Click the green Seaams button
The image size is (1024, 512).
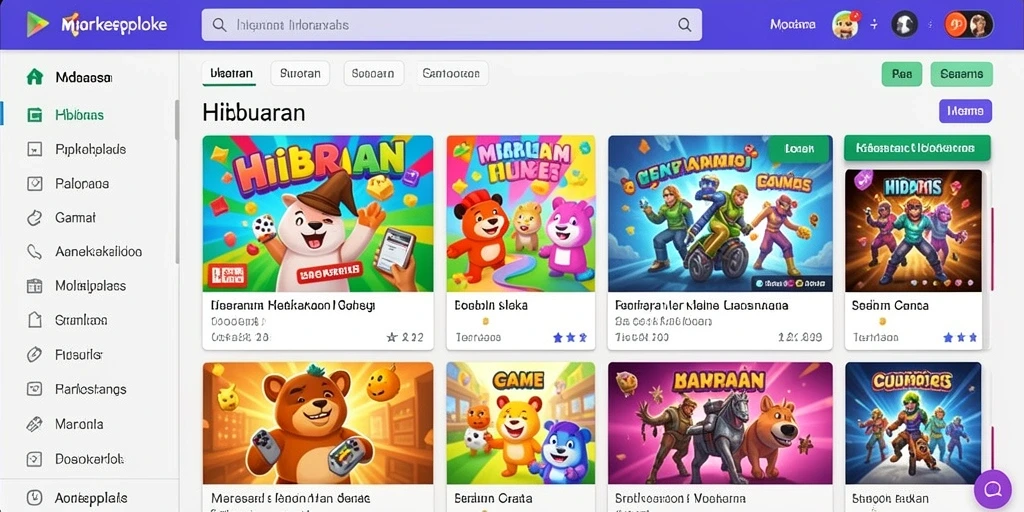click(x=961, y=74)
